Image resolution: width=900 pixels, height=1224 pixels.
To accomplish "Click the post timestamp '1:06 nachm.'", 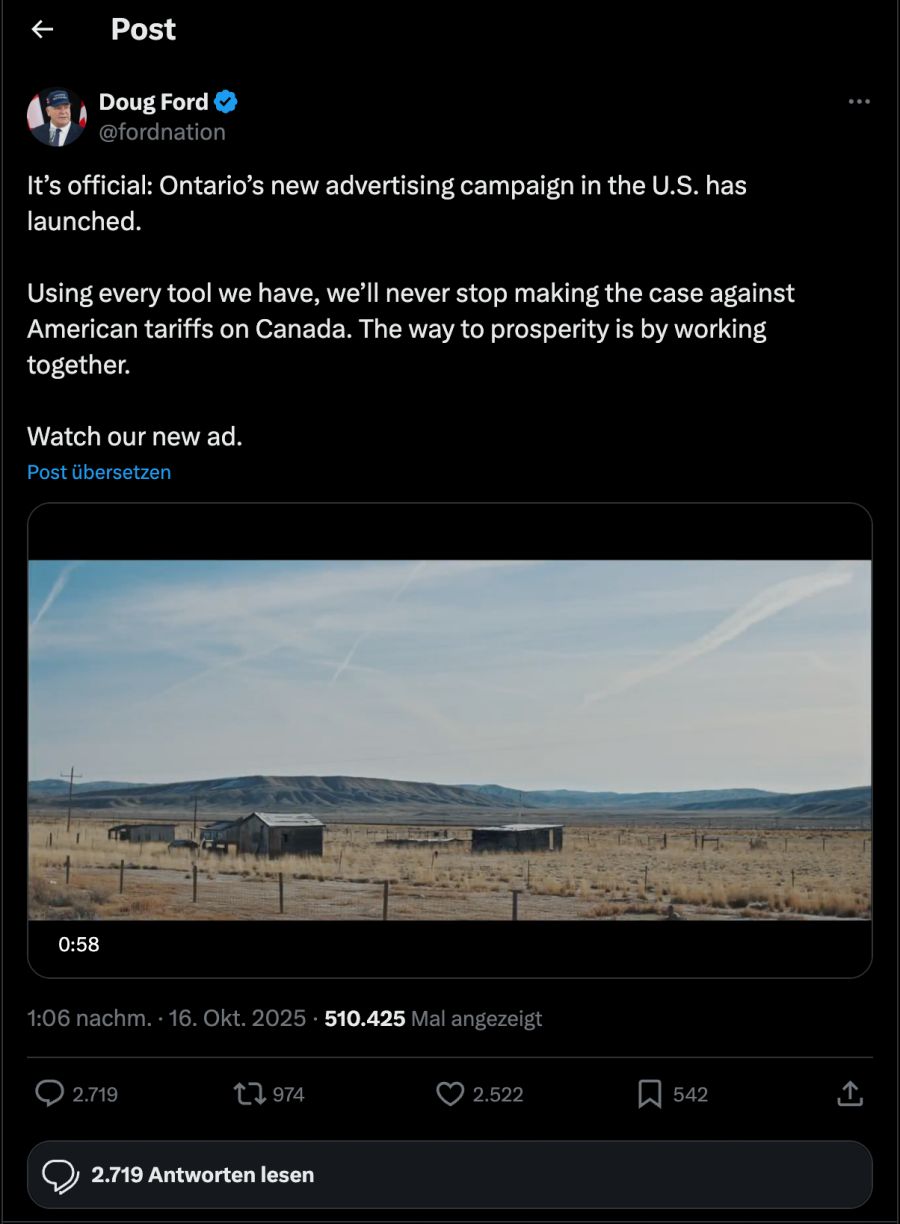I will (89, 1019).
